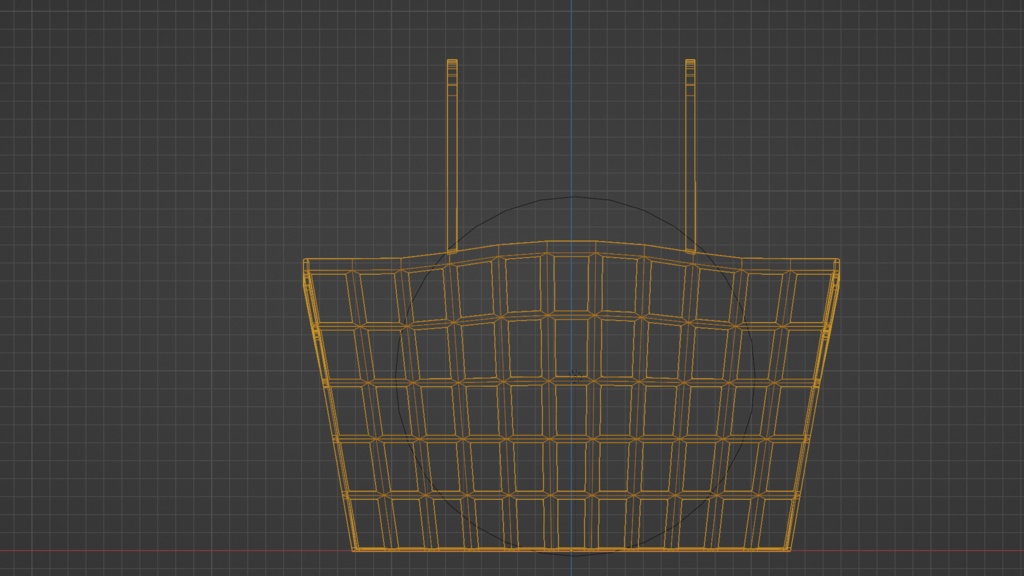The width and height of the screenshot is (1024, 576).
Task: Click the left handle of the basket
Action: point(453,150)
